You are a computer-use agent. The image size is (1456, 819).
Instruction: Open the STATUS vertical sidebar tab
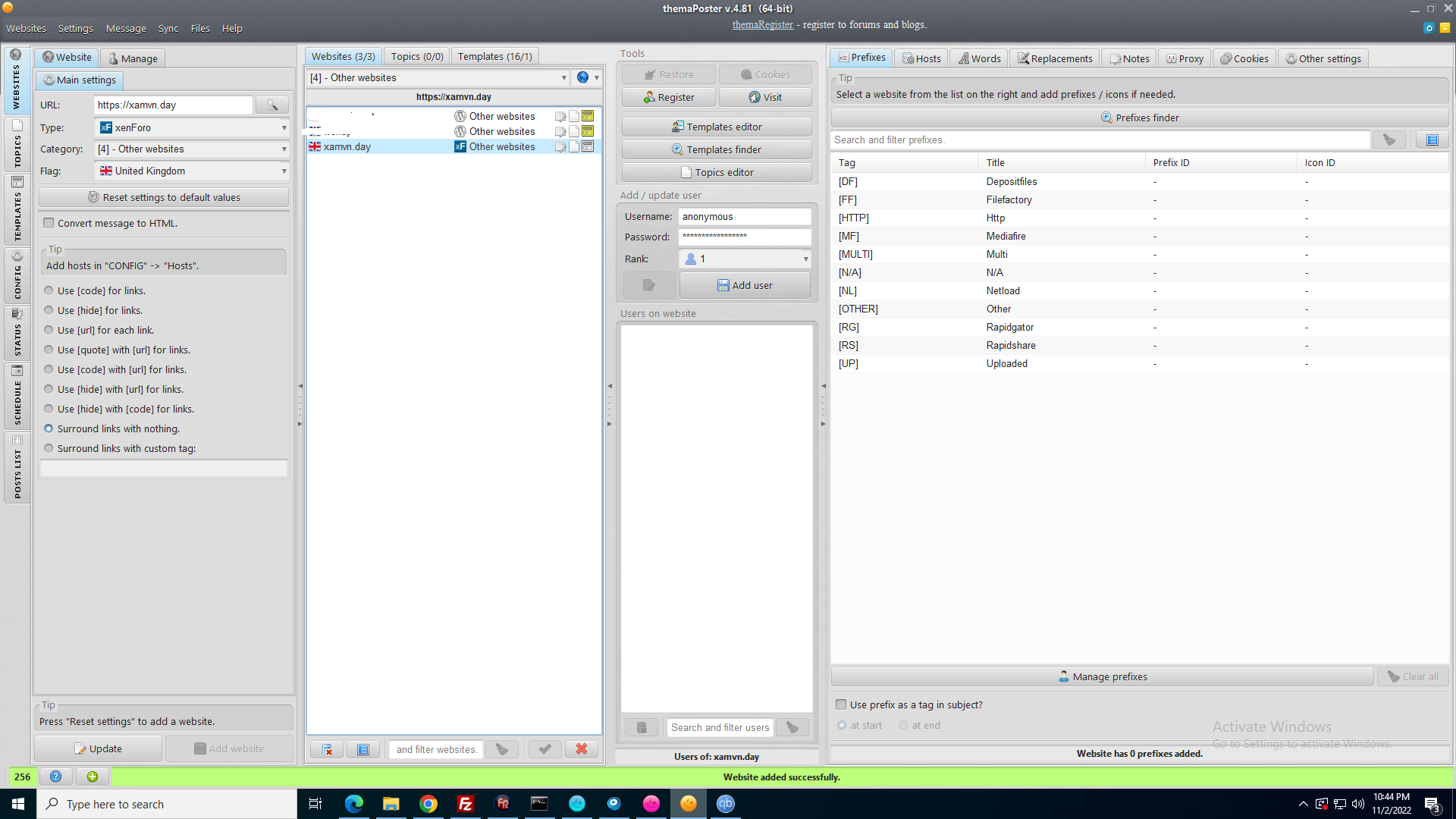click(x=17, y=332)
